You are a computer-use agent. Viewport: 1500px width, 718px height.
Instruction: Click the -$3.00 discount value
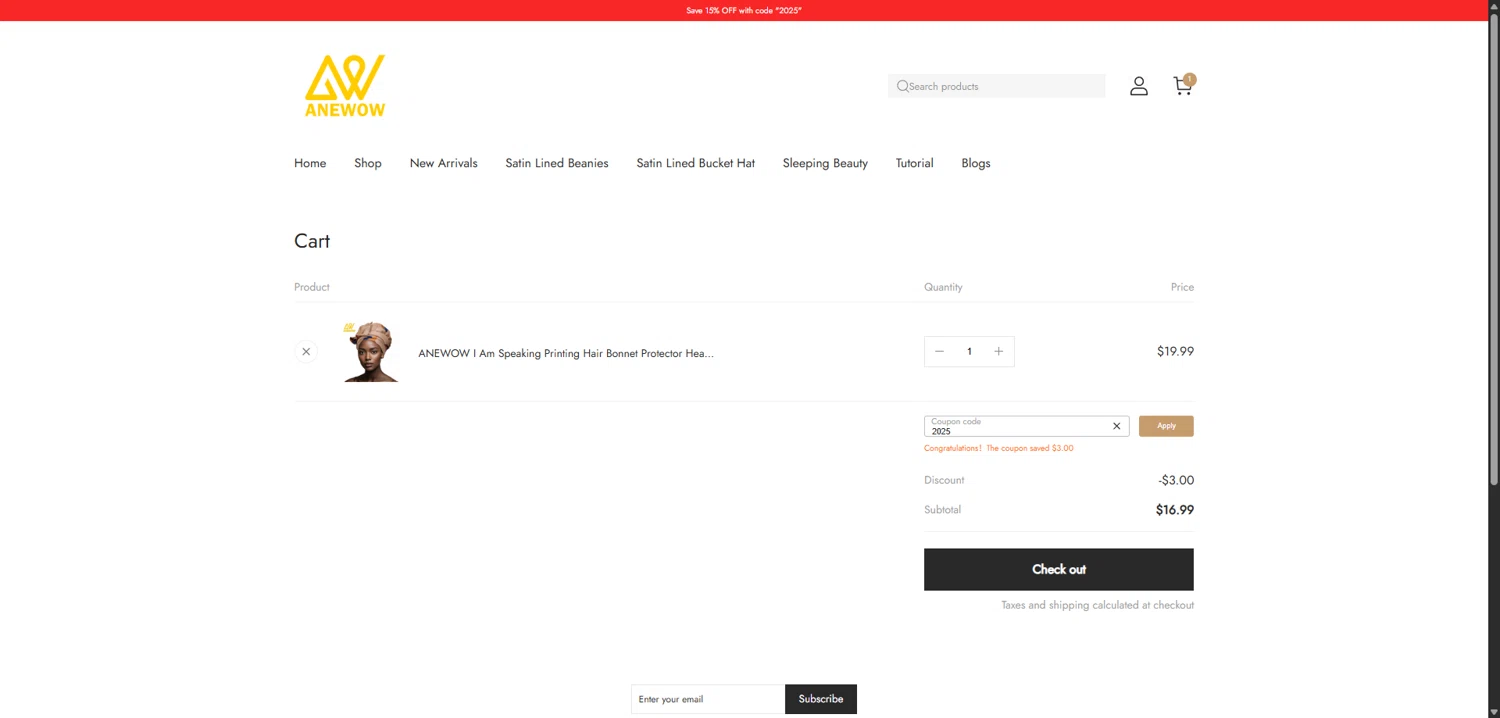click(x=1176, y=480)
